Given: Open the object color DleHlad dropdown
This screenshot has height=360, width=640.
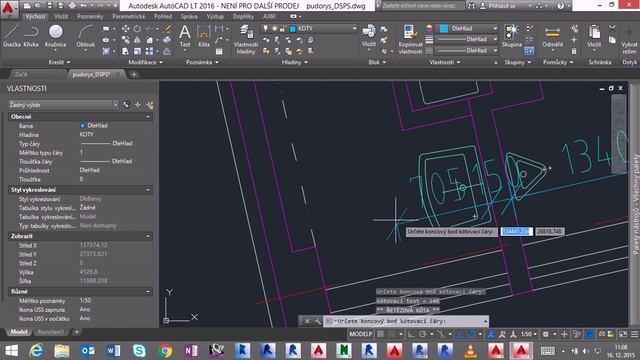Looking at the screenshot, I should [468, 29].
